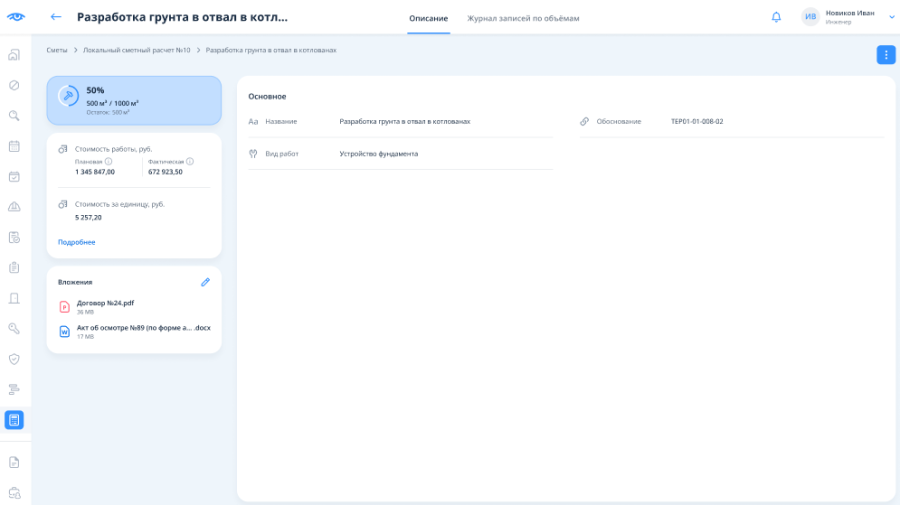Show info for Фактическая cost

tap(190, 161)
